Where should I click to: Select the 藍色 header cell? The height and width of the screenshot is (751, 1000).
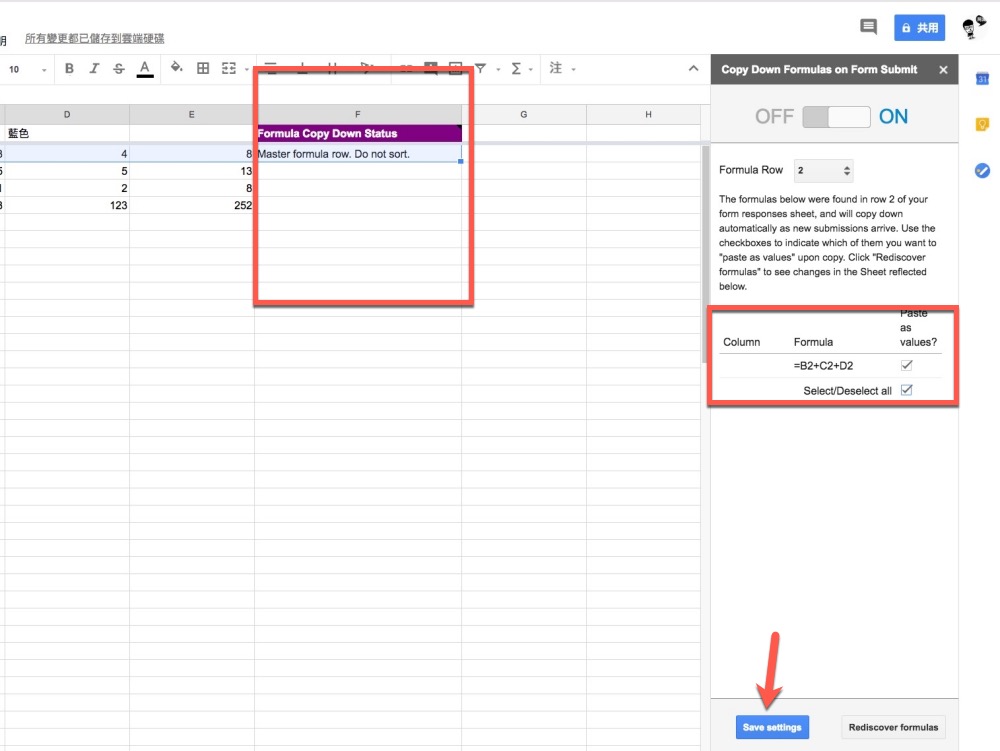[x=67, y=133]
